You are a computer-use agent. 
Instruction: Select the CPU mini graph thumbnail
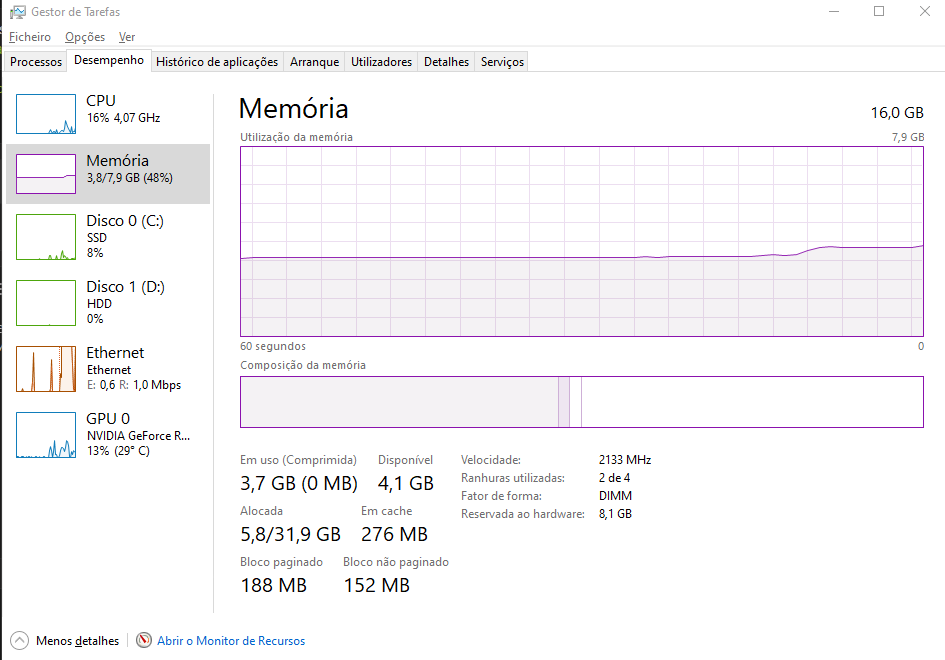coord(46,114)
